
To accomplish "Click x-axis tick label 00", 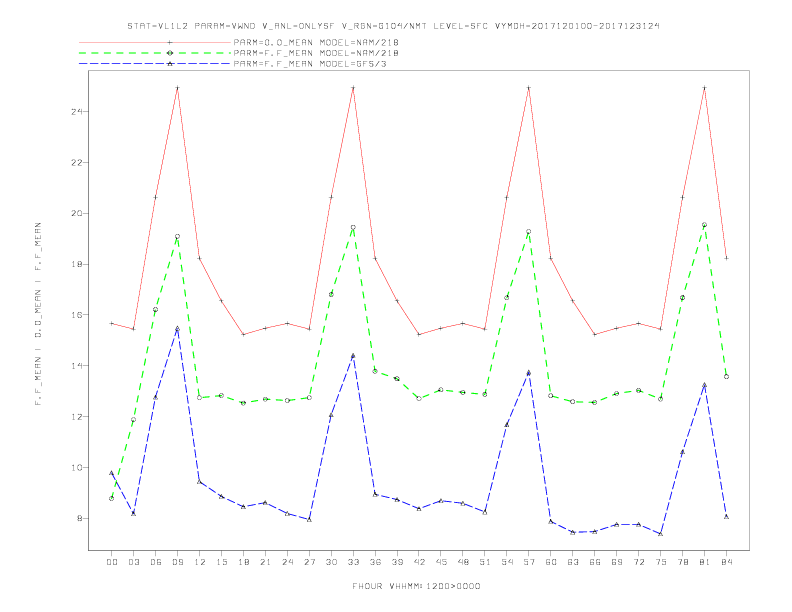I will click(x=112, y=562).
